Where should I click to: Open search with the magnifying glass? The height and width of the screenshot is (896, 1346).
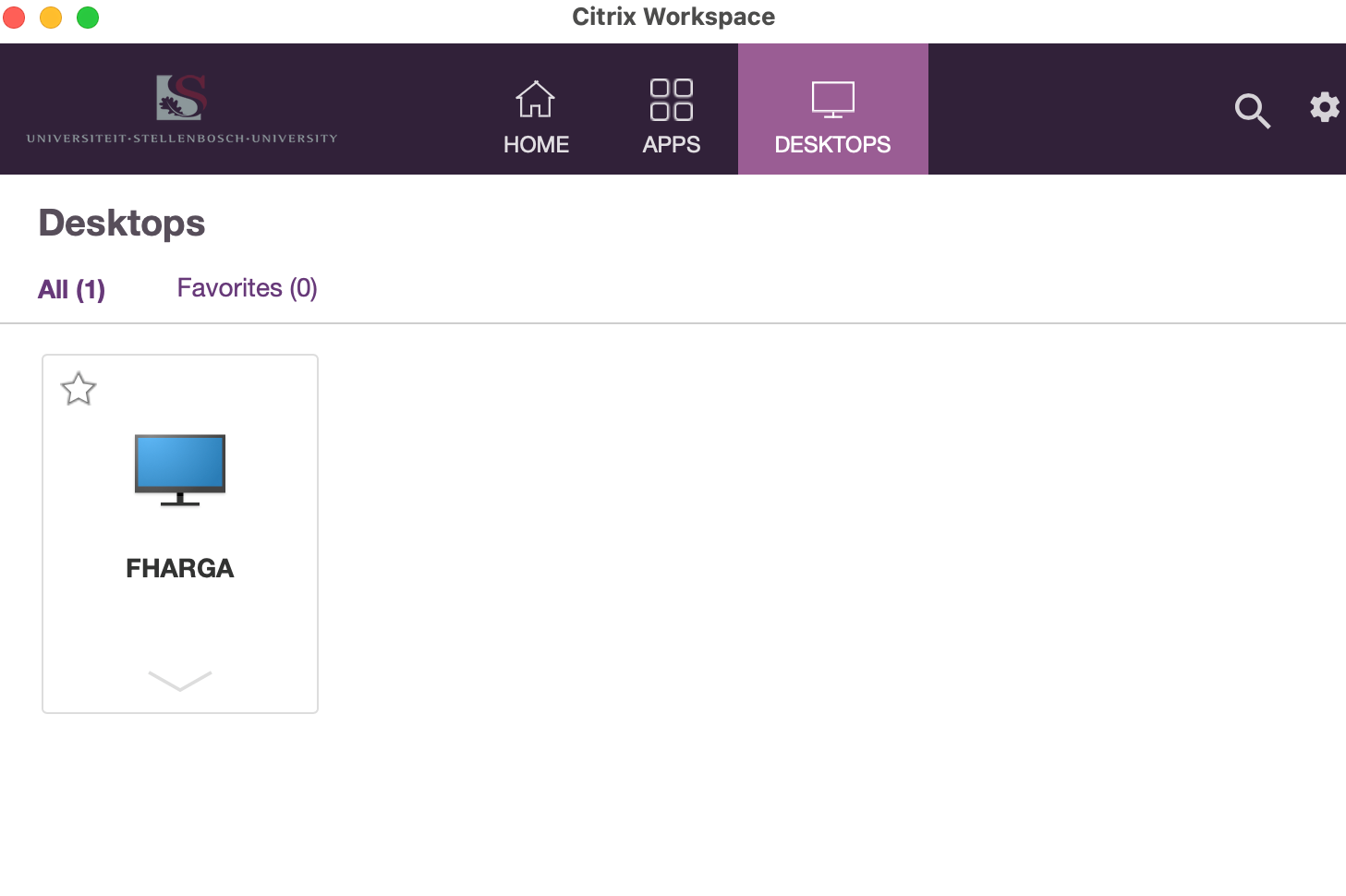[1252, 111]
